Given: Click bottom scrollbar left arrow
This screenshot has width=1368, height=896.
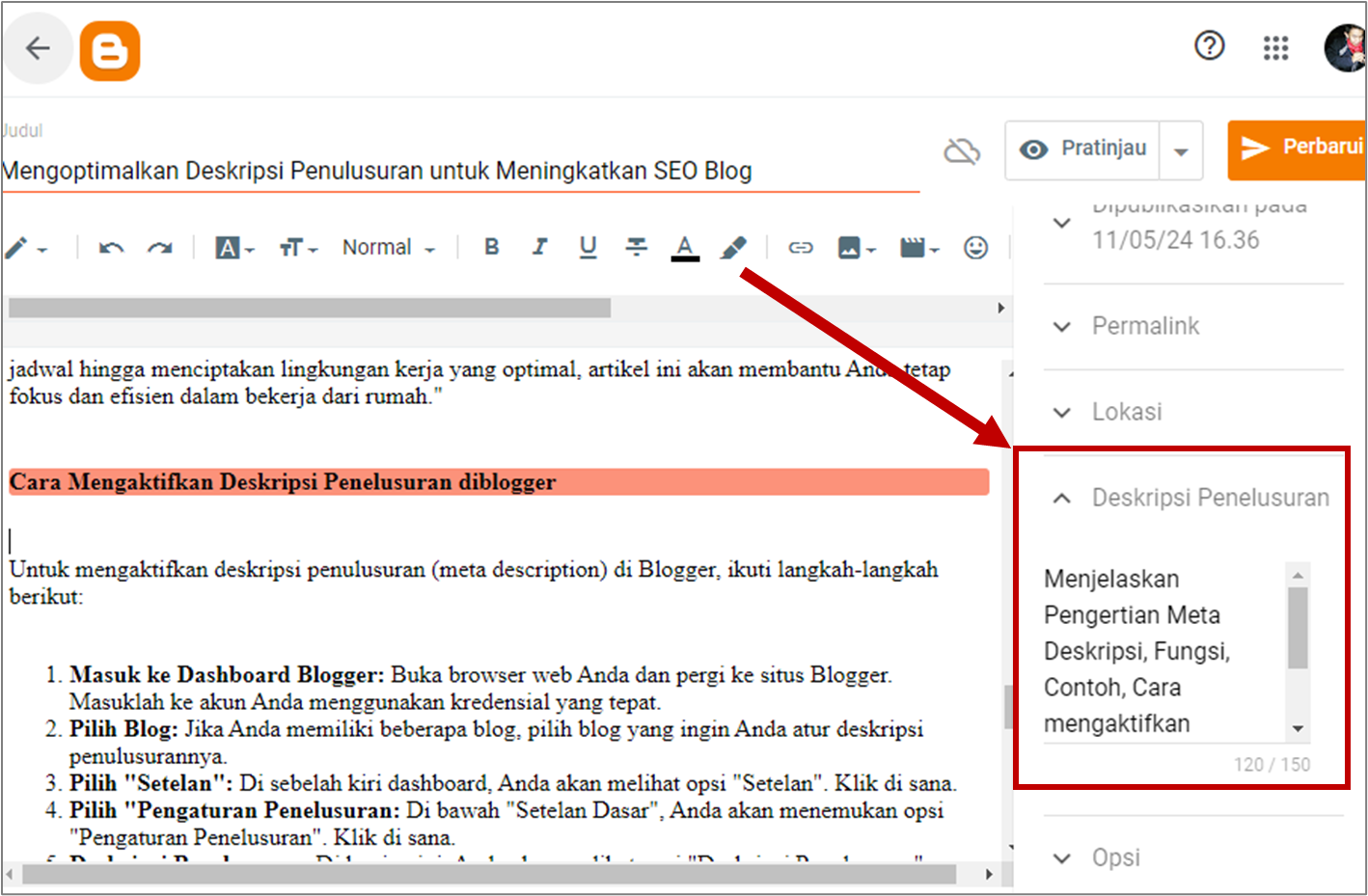Looking at the screenshot, I should (10, 874).
